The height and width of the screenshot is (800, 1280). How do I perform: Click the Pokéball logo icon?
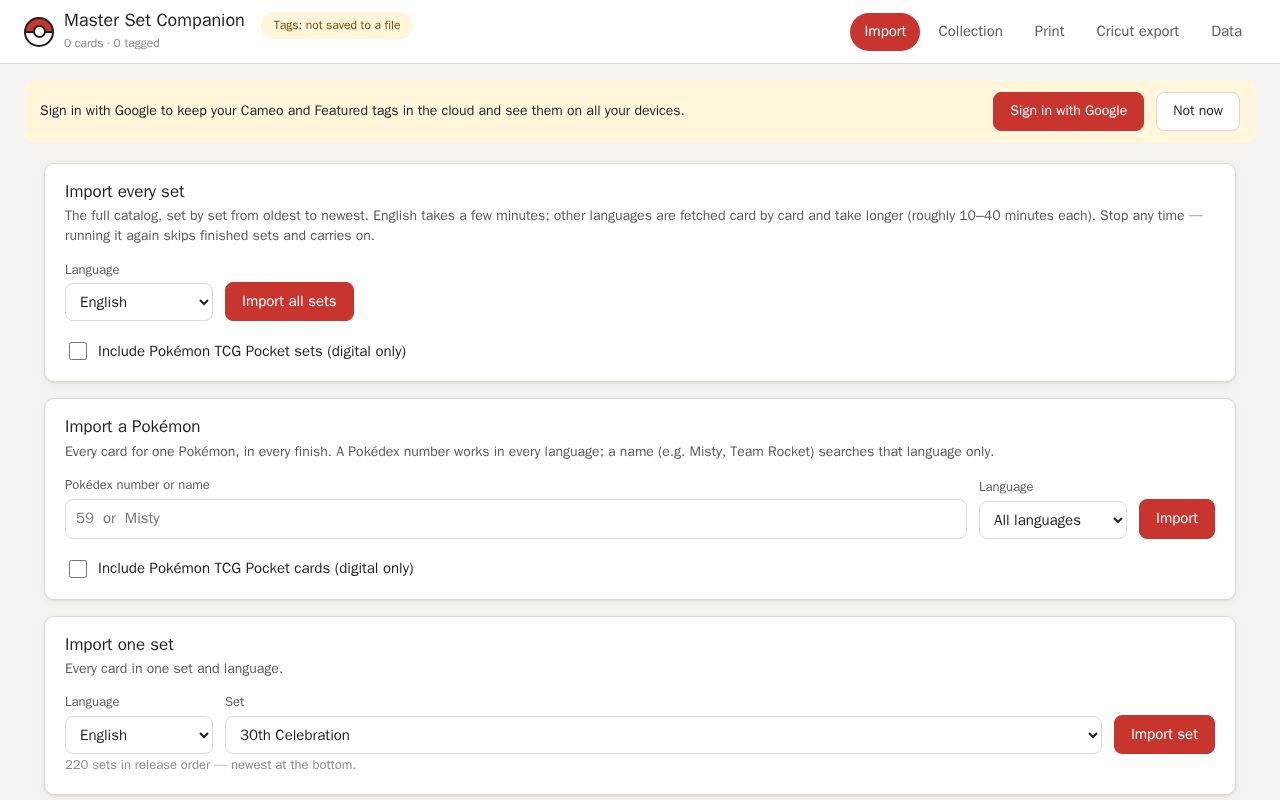coord(39,32)
